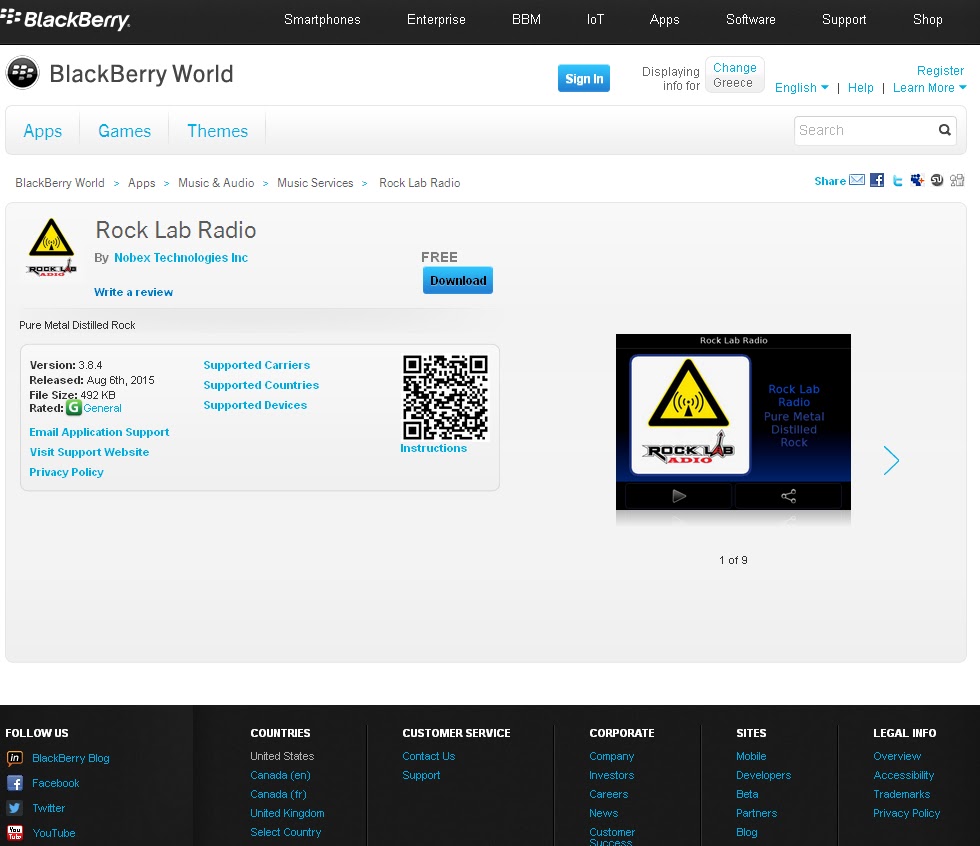Go to Music Services breadcrumb

point(315,182)
